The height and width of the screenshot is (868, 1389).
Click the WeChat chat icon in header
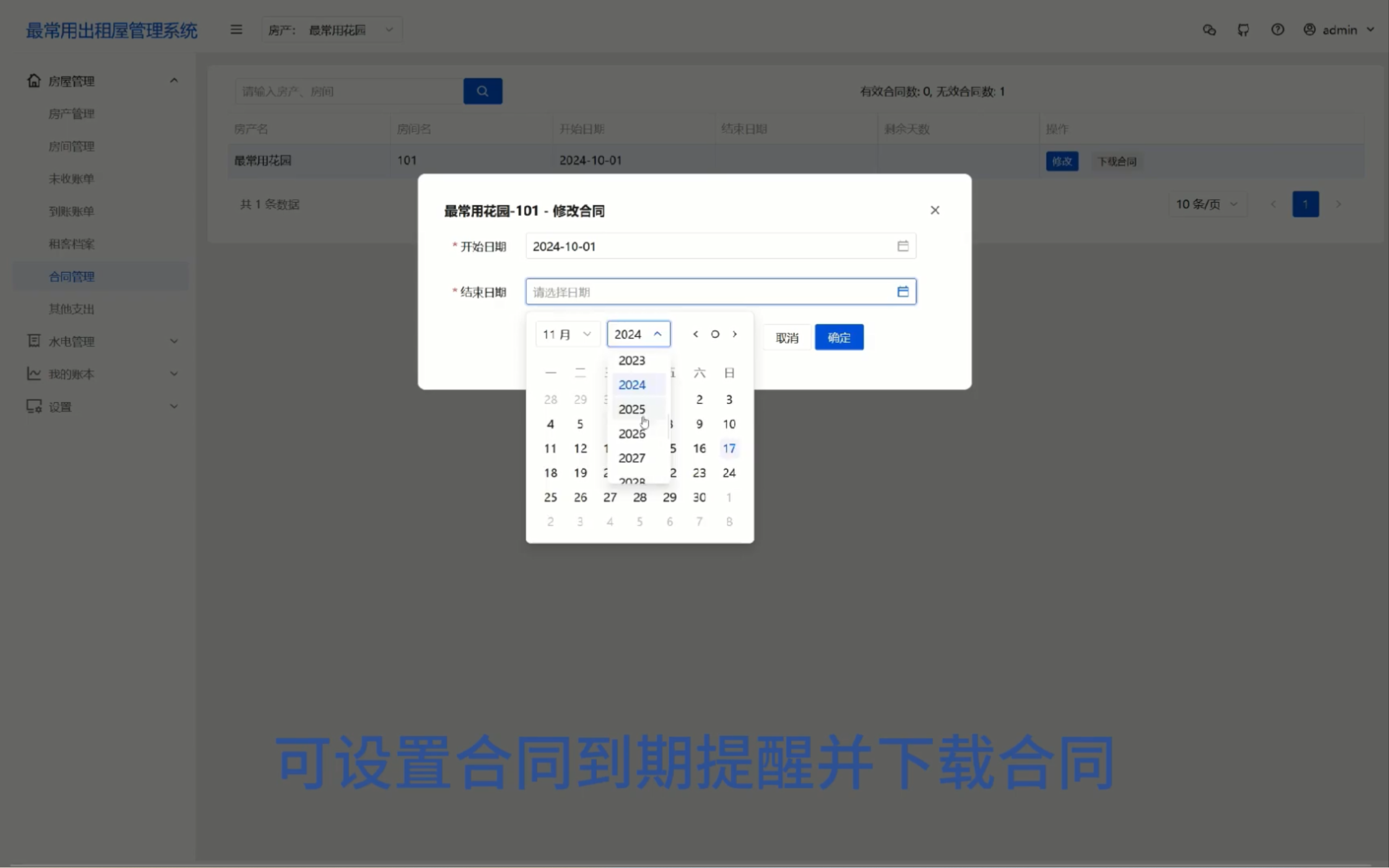(x=1209, y=29)
